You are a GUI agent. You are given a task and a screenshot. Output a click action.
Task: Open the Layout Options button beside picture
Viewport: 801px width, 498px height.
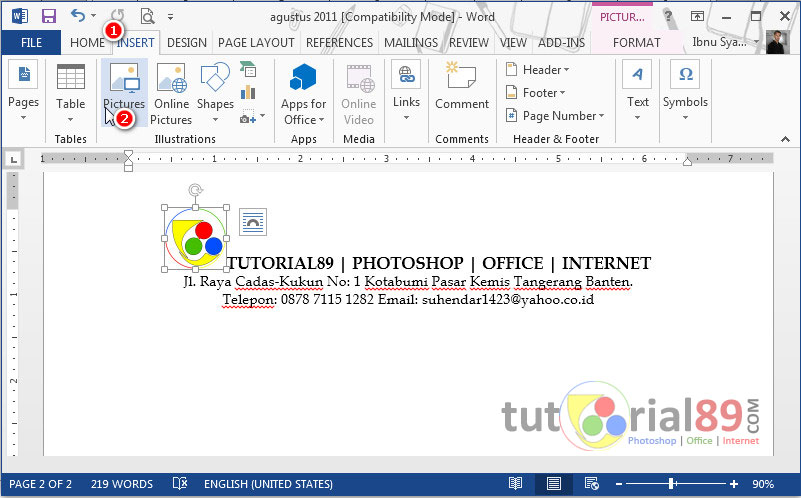[253, 222]
